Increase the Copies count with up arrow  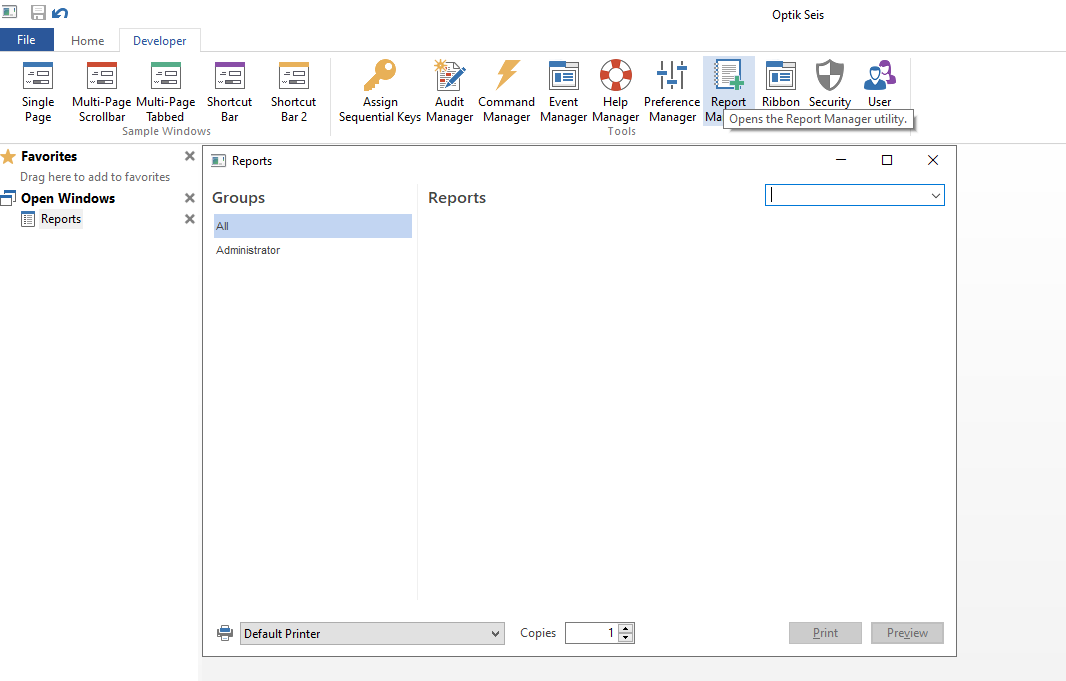pos(625,629)
